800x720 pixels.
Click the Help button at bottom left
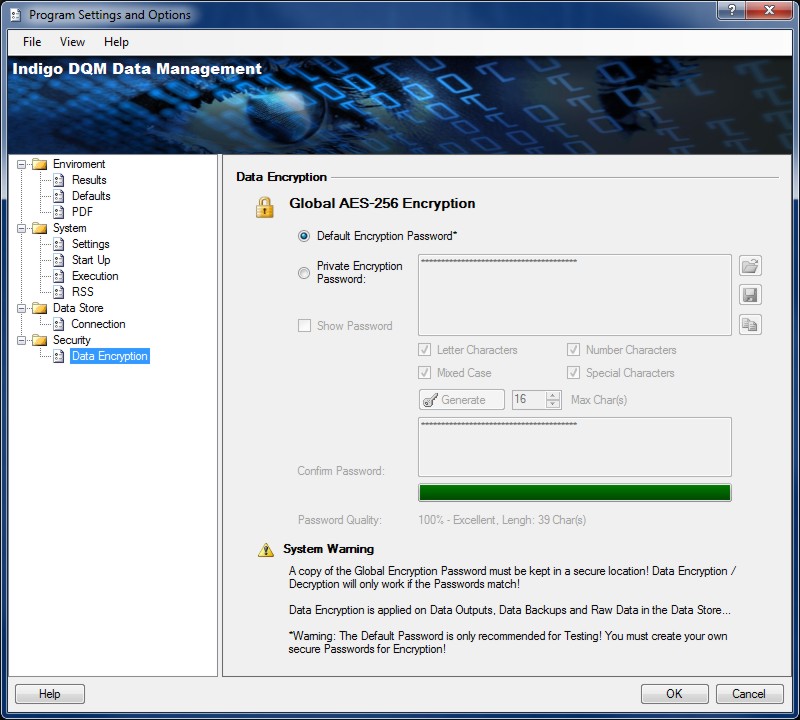[x=49, y=694]
